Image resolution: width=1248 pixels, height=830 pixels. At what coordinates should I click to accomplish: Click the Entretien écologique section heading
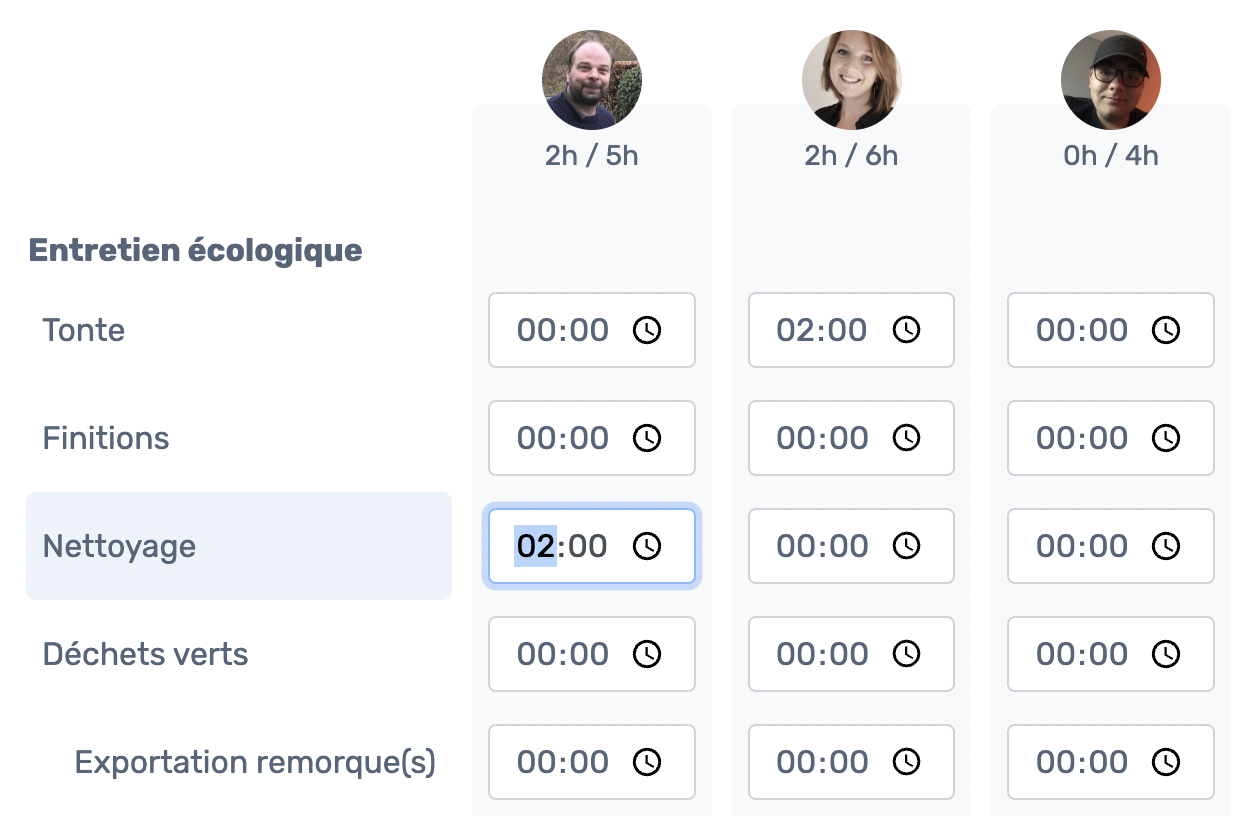195,250
